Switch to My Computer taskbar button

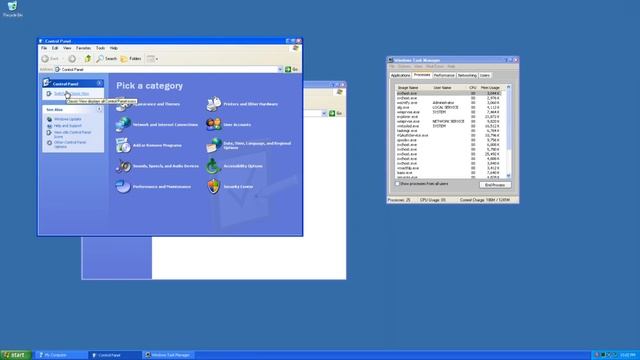61,355
